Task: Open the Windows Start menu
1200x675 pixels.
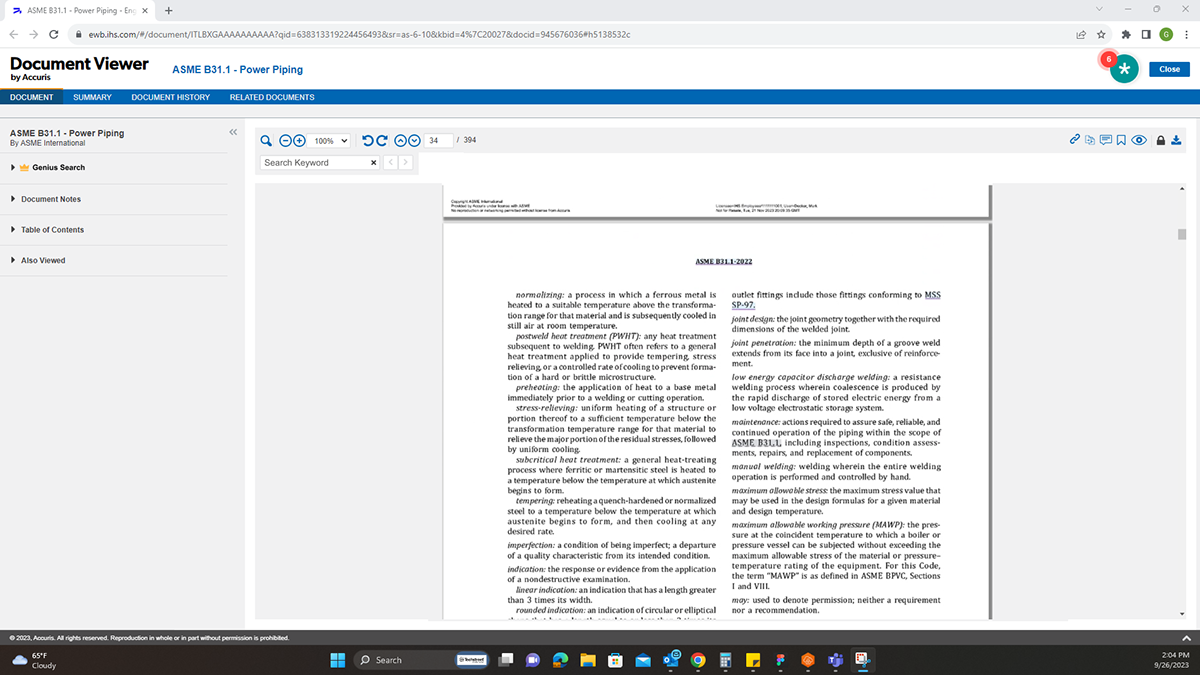Action: 336,660
